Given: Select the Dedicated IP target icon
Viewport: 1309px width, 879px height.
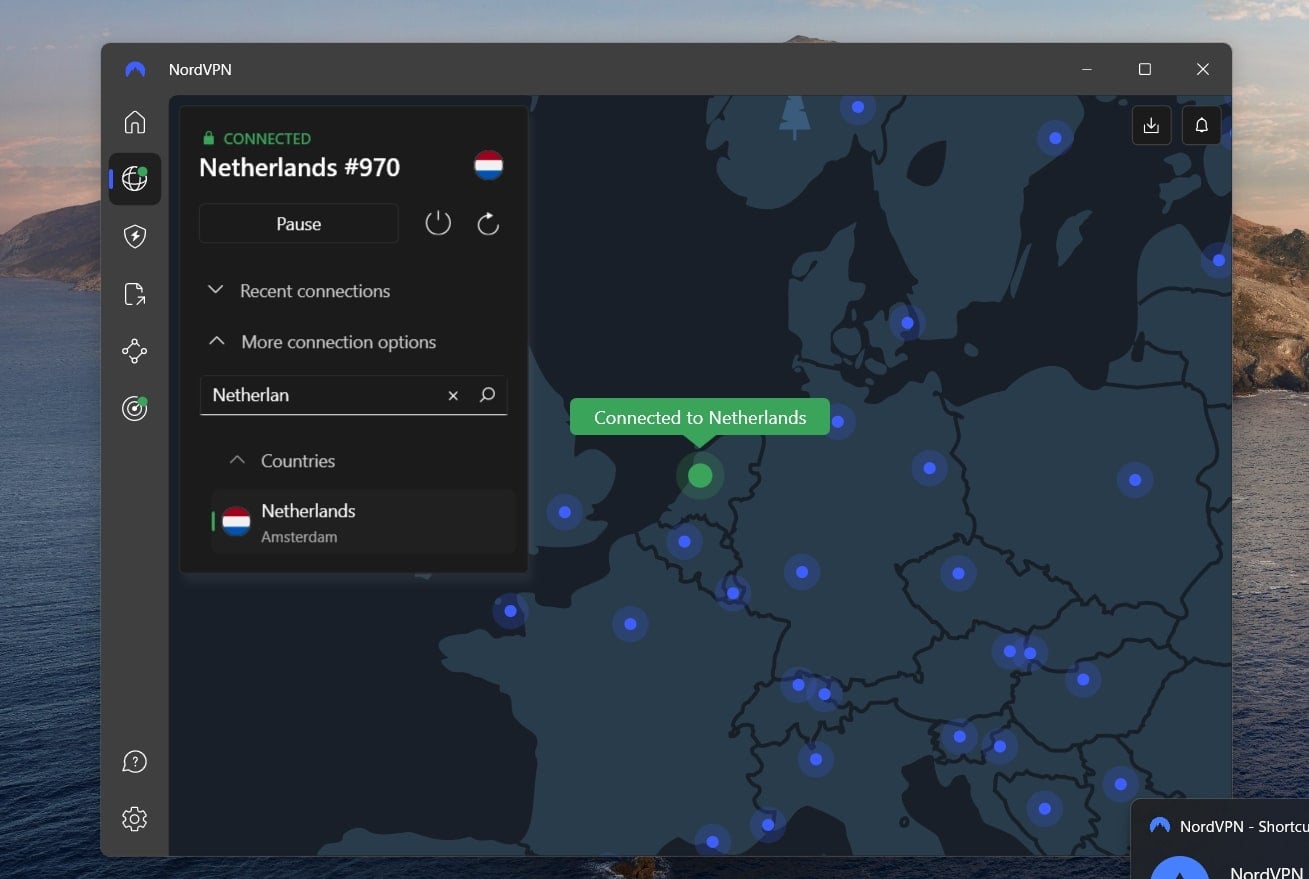Looking at the screenshot, I should pos(134,408).
